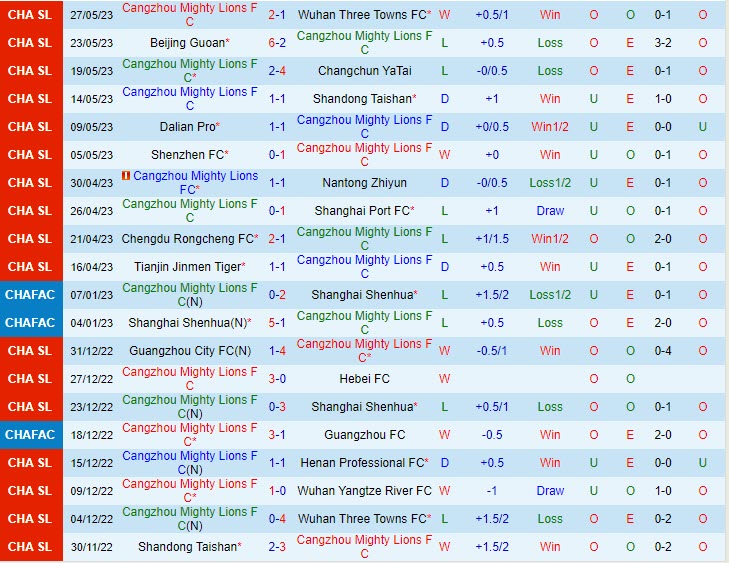729x563 pixels.
Task: Select the Win1/2 result for Dalian Pro match
Action: point(550,126)
